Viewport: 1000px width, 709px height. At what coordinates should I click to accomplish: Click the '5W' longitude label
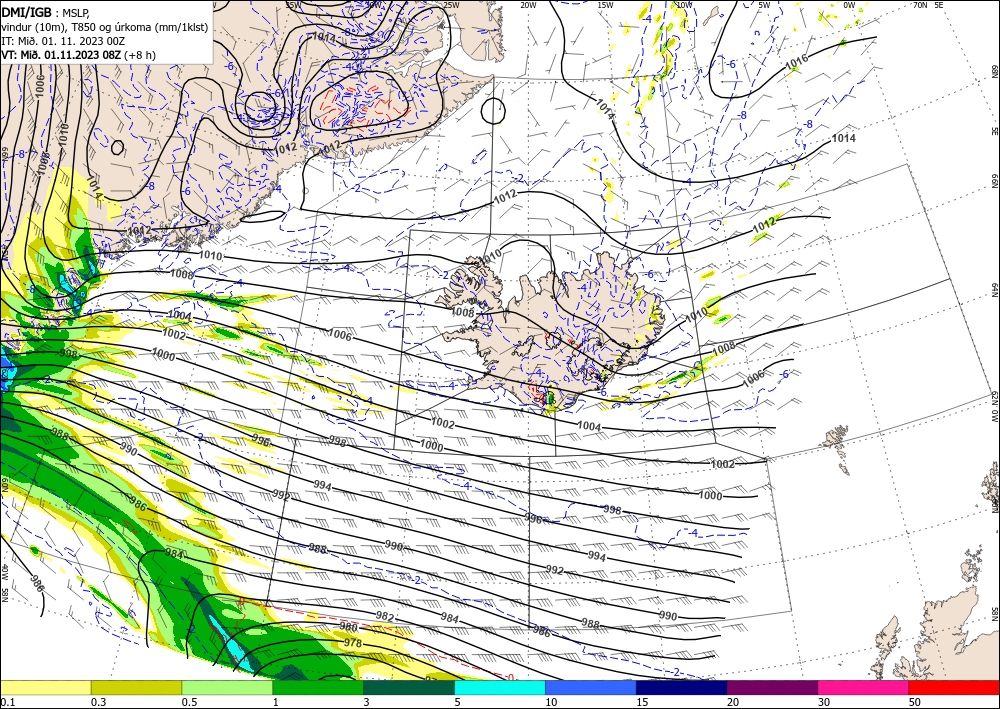coord(764,5)
